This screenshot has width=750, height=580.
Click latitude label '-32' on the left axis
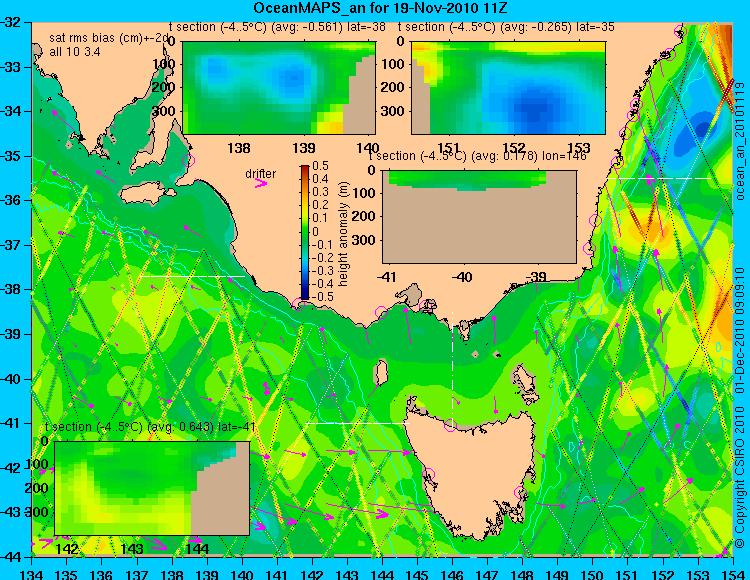tap(11, 22)
